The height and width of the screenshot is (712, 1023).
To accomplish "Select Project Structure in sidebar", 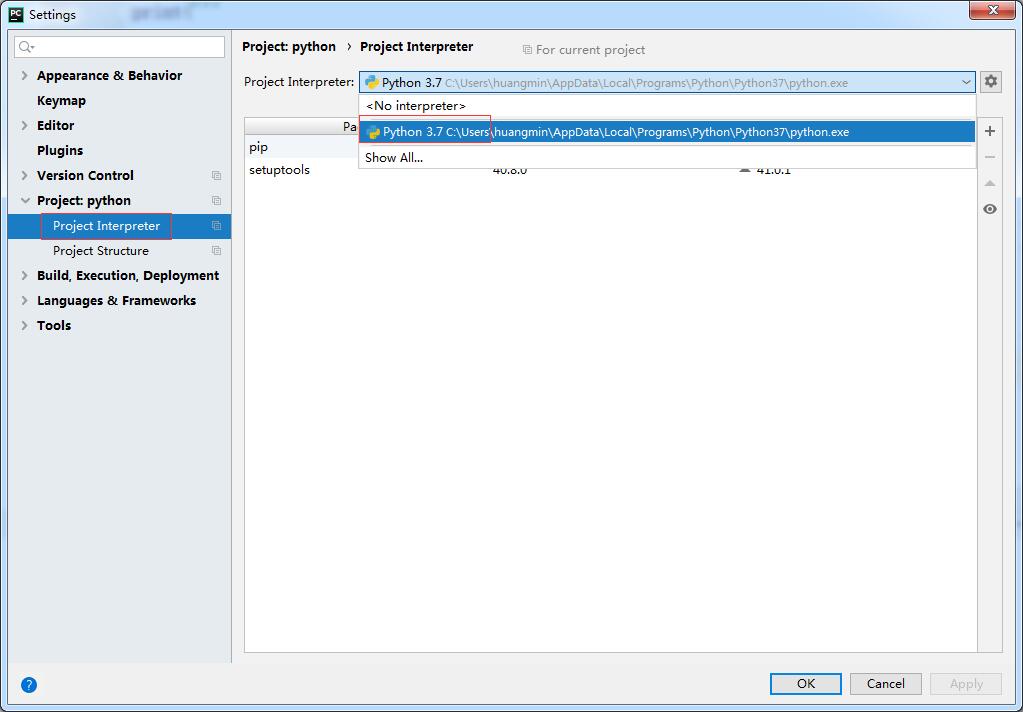I will pyautogui.click(x=100, y=251).
